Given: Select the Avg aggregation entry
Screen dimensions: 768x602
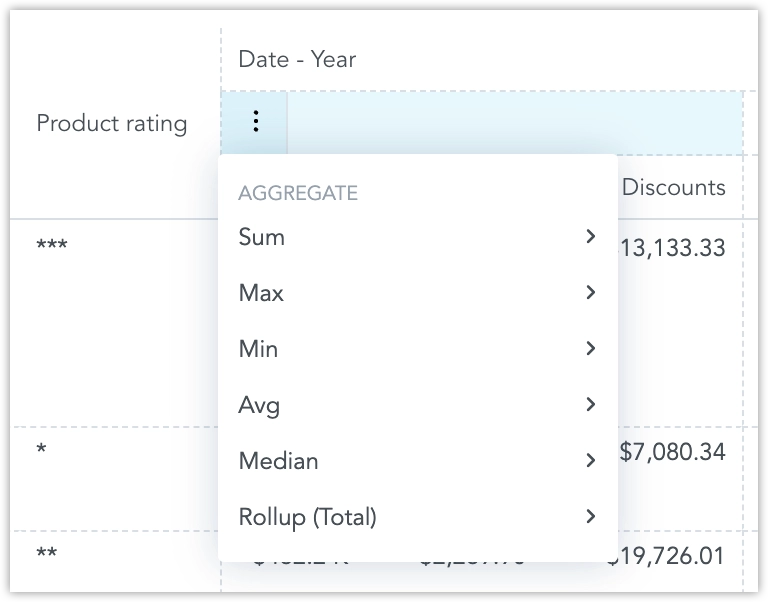Looking at the screenshot, I should coord(259,405).
